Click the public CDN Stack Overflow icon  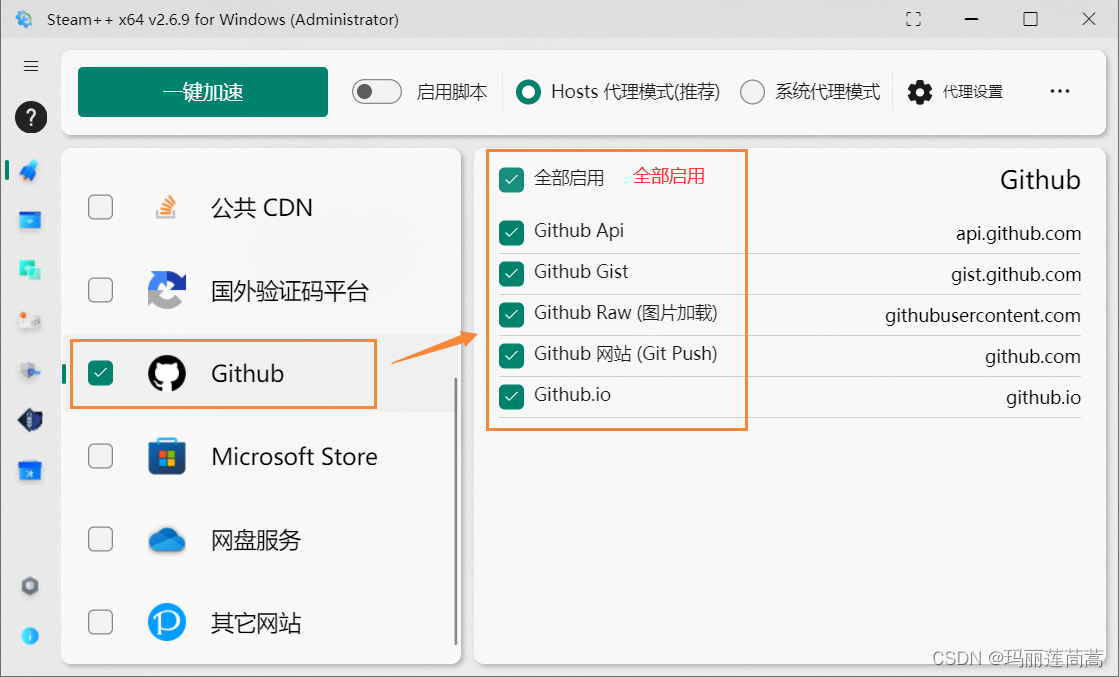[x=166, y=207]
